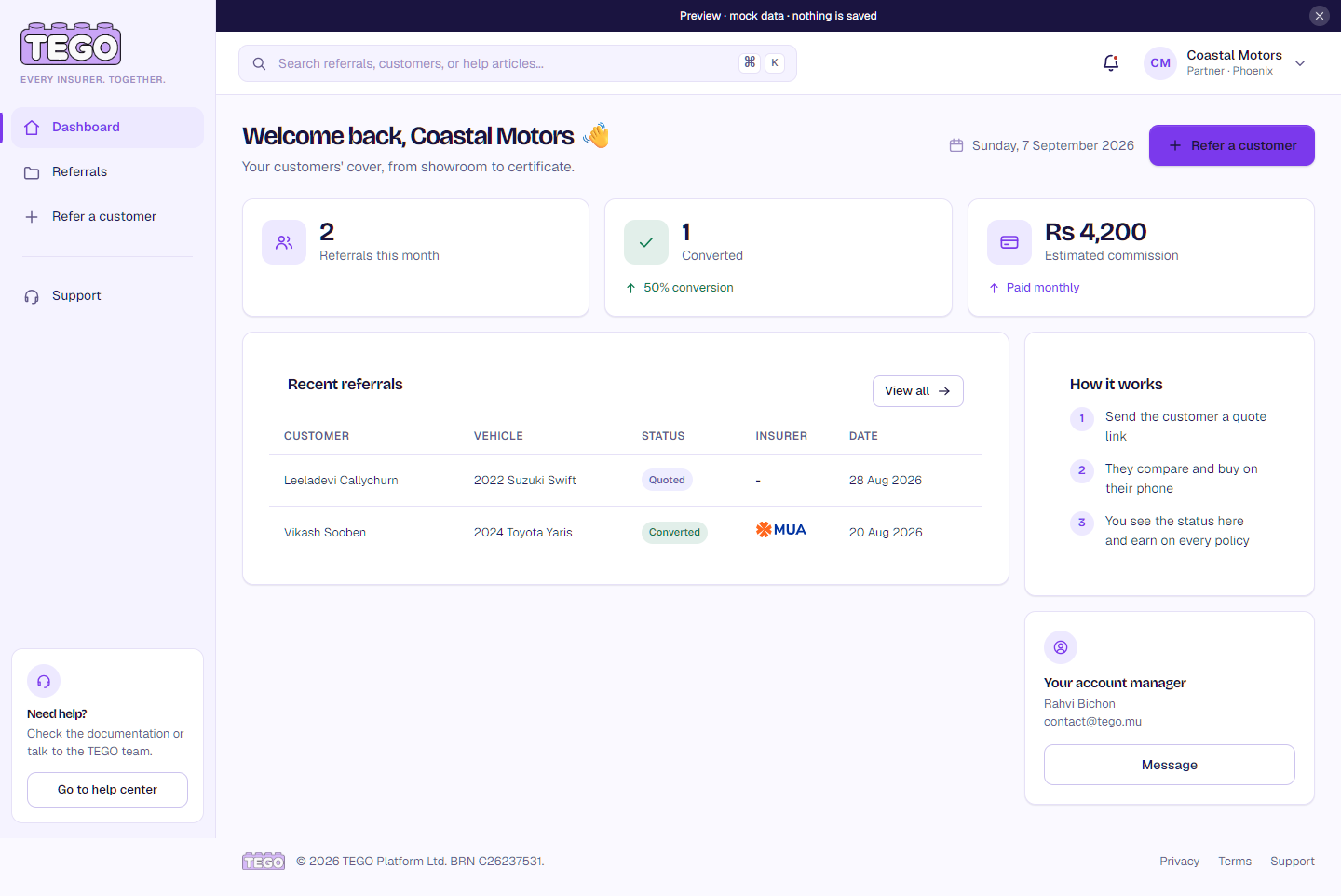Click the referrals people icon card
Viewport: 1341px width, 896px height.
tap(284, 242)
